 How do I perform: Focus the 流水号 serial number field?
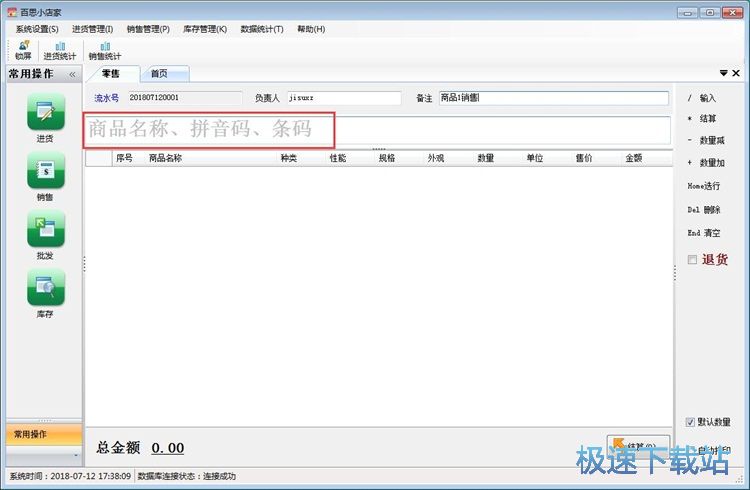pyautogui.click(x=185, y=98)
